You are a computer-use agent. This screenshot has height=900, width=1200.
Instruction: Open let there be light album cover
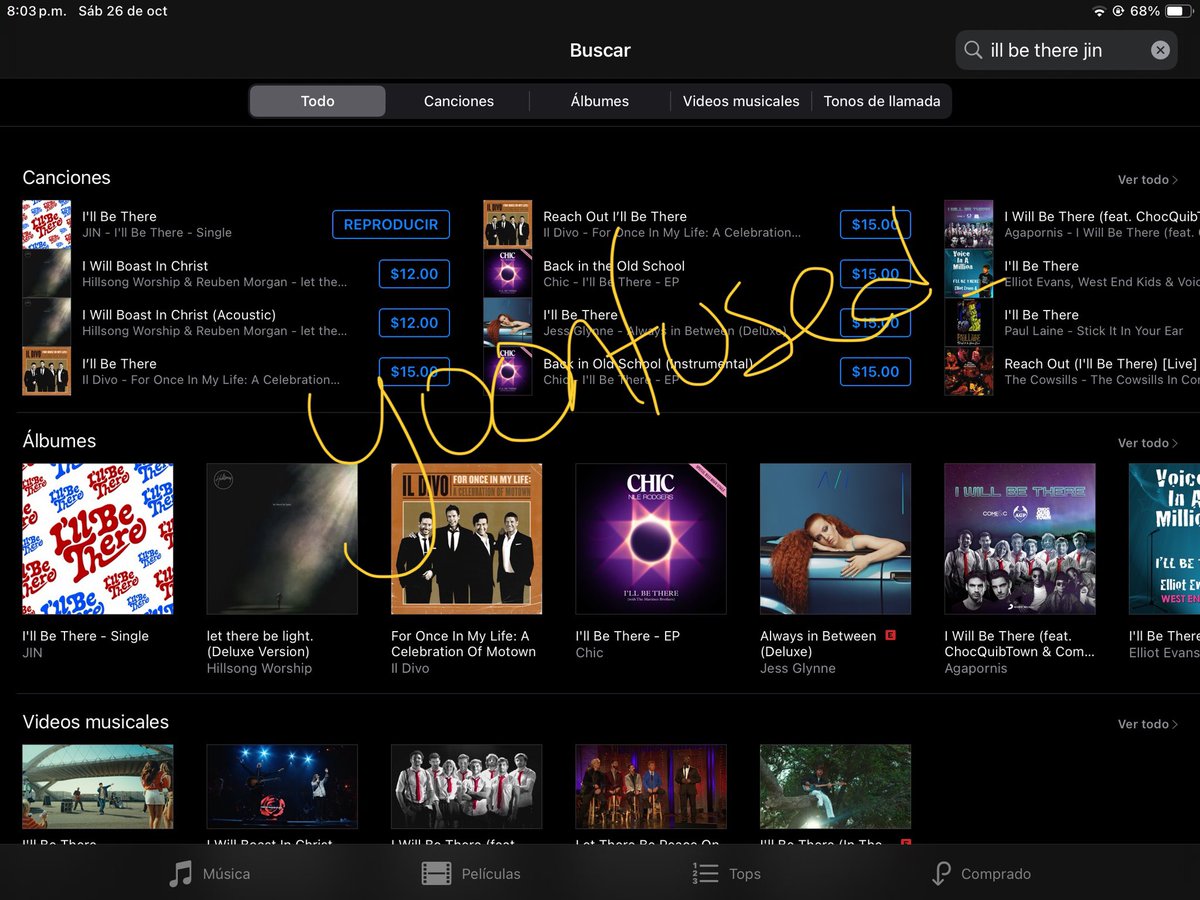click(x=282, y=538)
